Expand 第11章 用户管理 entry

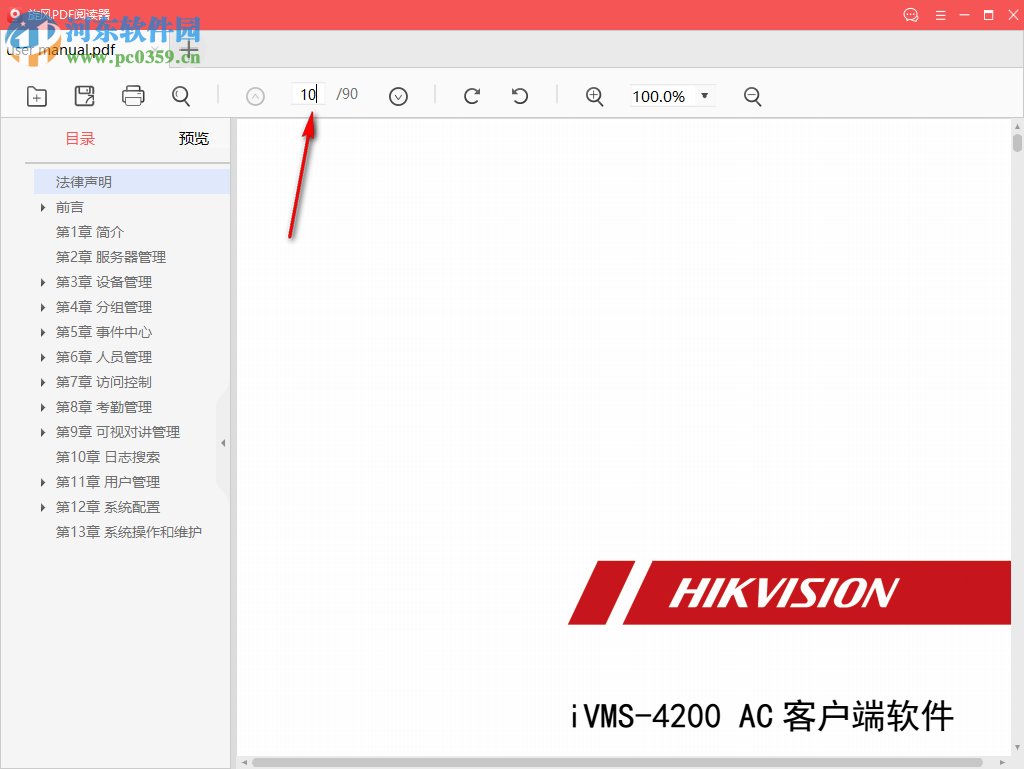pyautogui.click(x=43, y=482)
